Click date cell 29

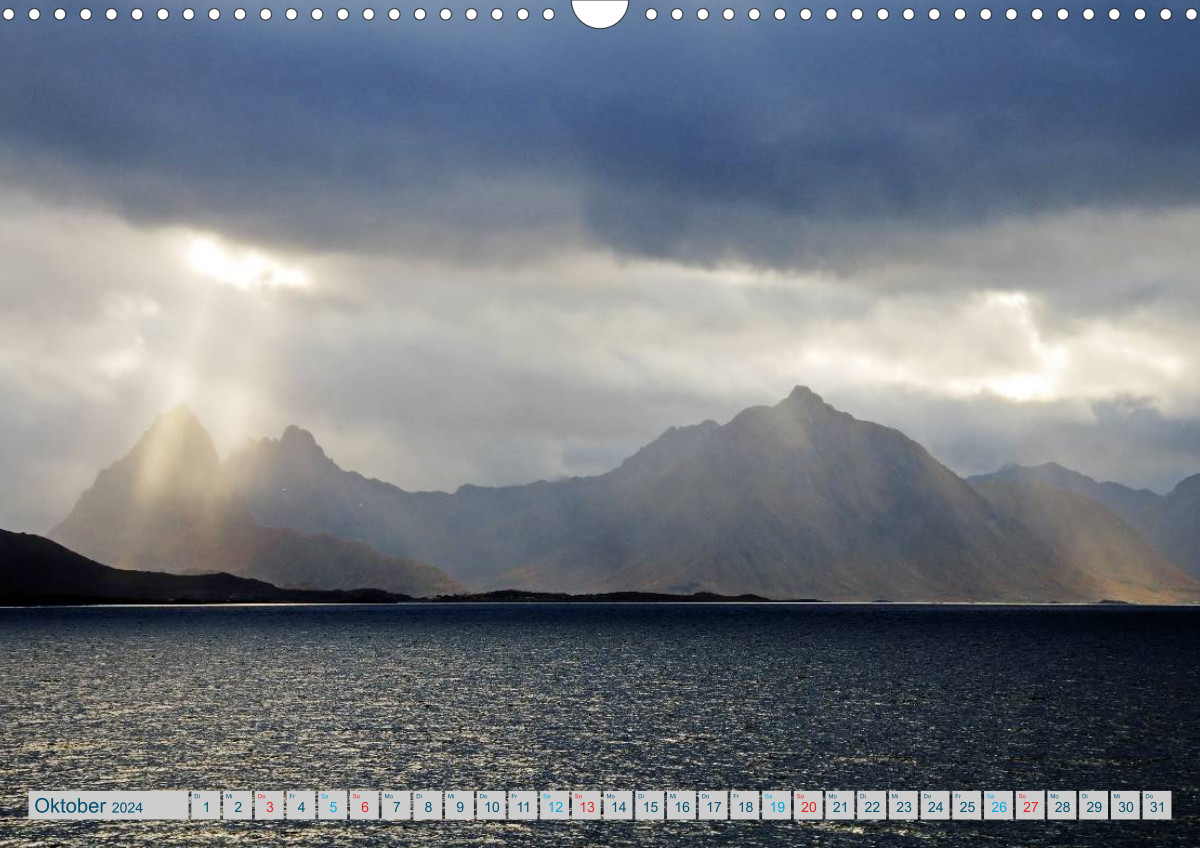click(x=1094, y=806)
